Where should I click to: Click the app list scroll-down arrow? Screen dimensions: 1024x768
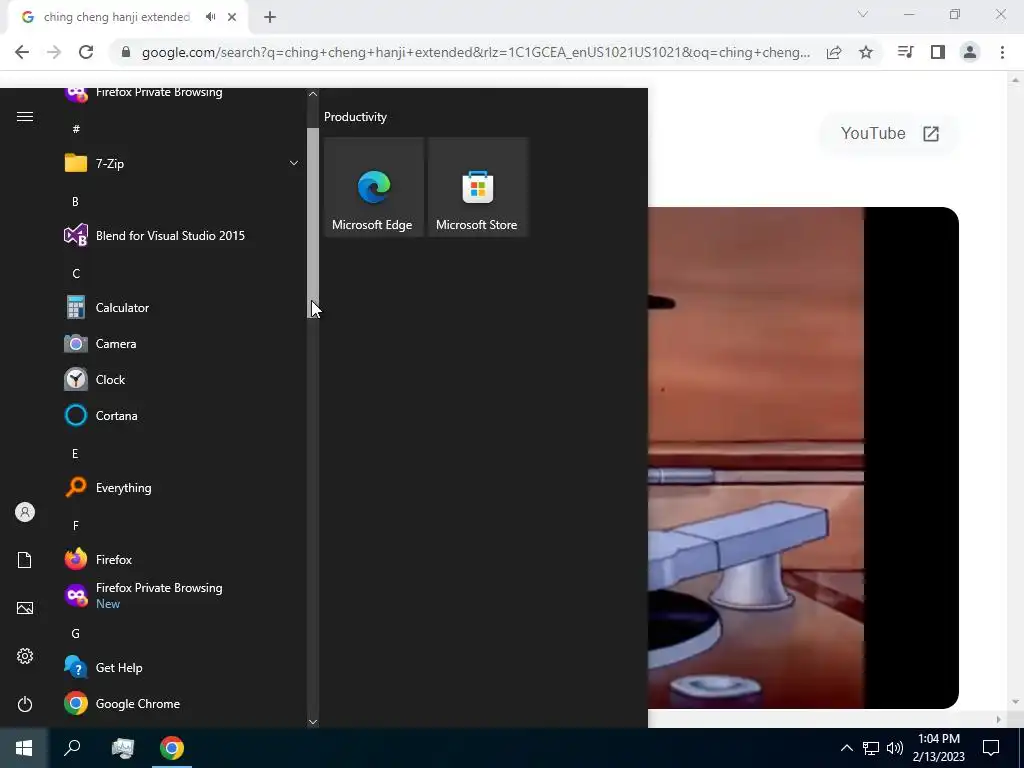click(x=313, y=722)
